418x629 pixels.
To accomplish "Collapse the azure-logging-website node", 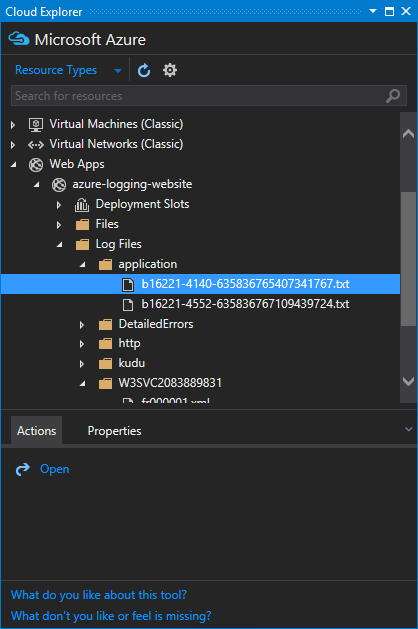I will click(37, 185).
